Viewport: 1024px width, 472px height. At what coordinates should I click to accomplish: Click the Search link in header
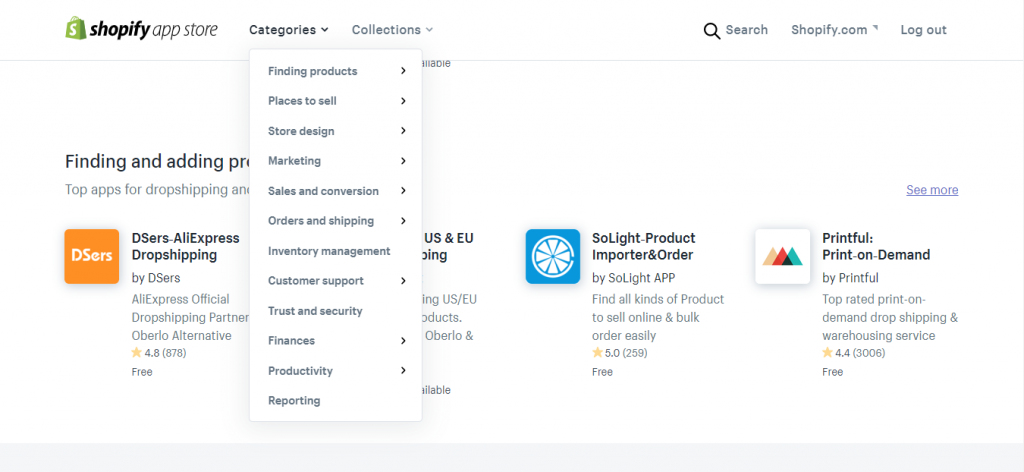point(746,30)
